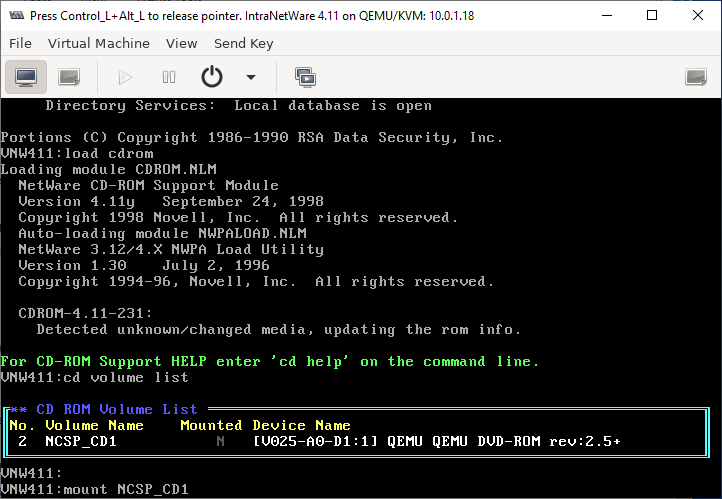Shut down the virtual machine
Image resolution: width=722 pixels, height=499 pixels.
tap(212, 77)
